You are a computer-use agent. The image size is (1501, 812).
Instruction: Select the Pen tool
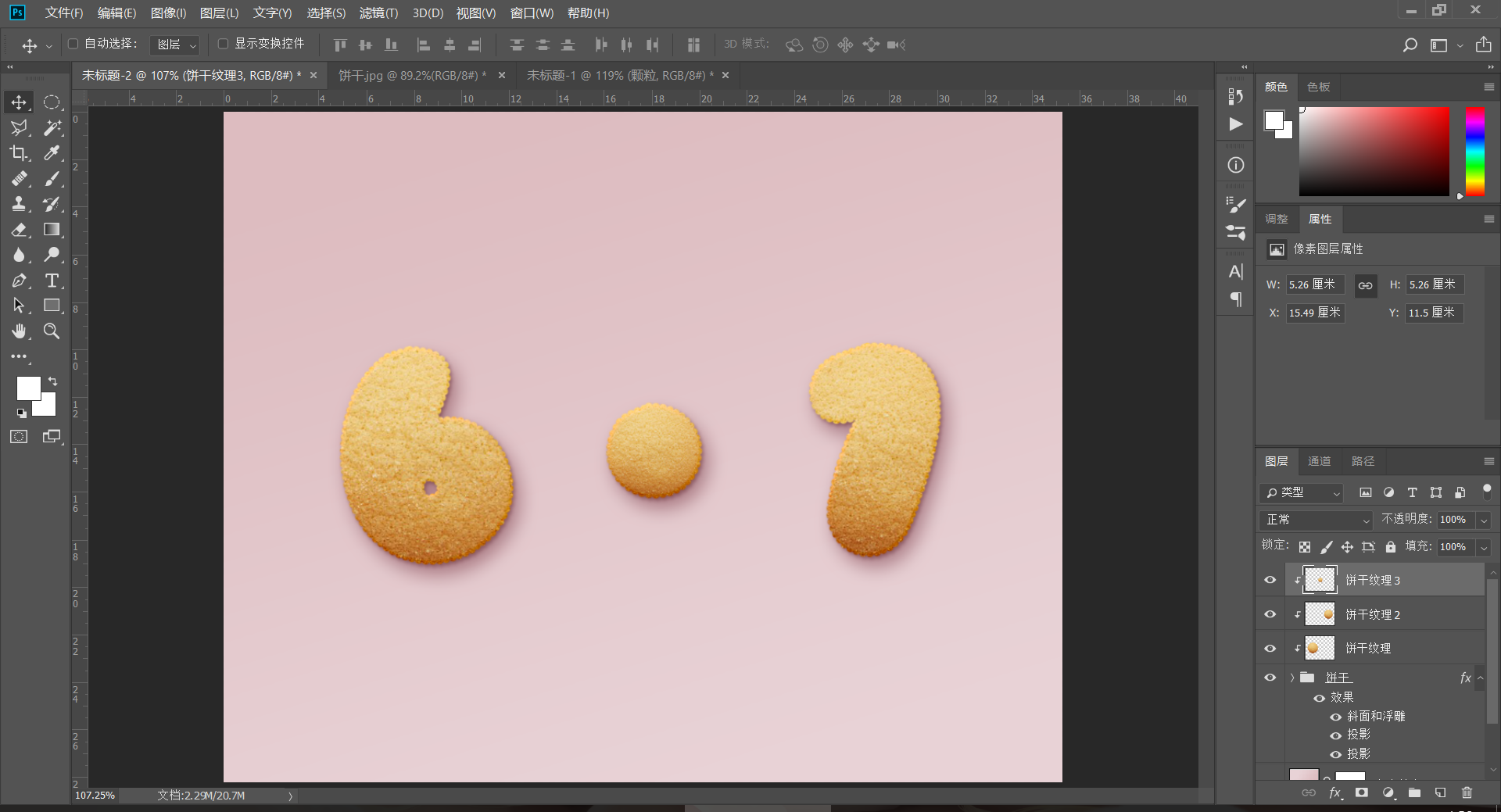point(19,281)
